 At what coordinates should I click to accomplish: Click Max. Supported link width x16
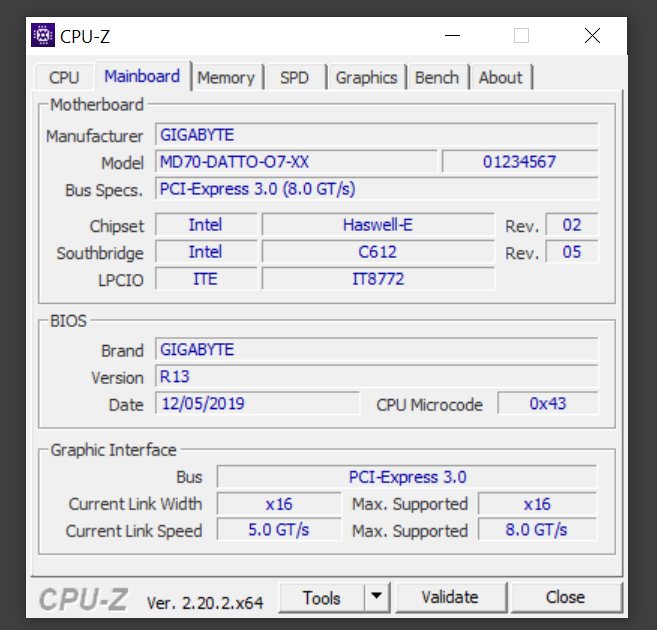pos(538,504)
